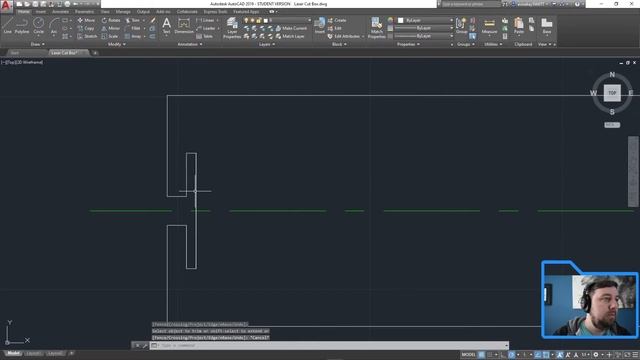640x360 pixels.
Task: Expand the Layers panel
Action: coord(267,44)
